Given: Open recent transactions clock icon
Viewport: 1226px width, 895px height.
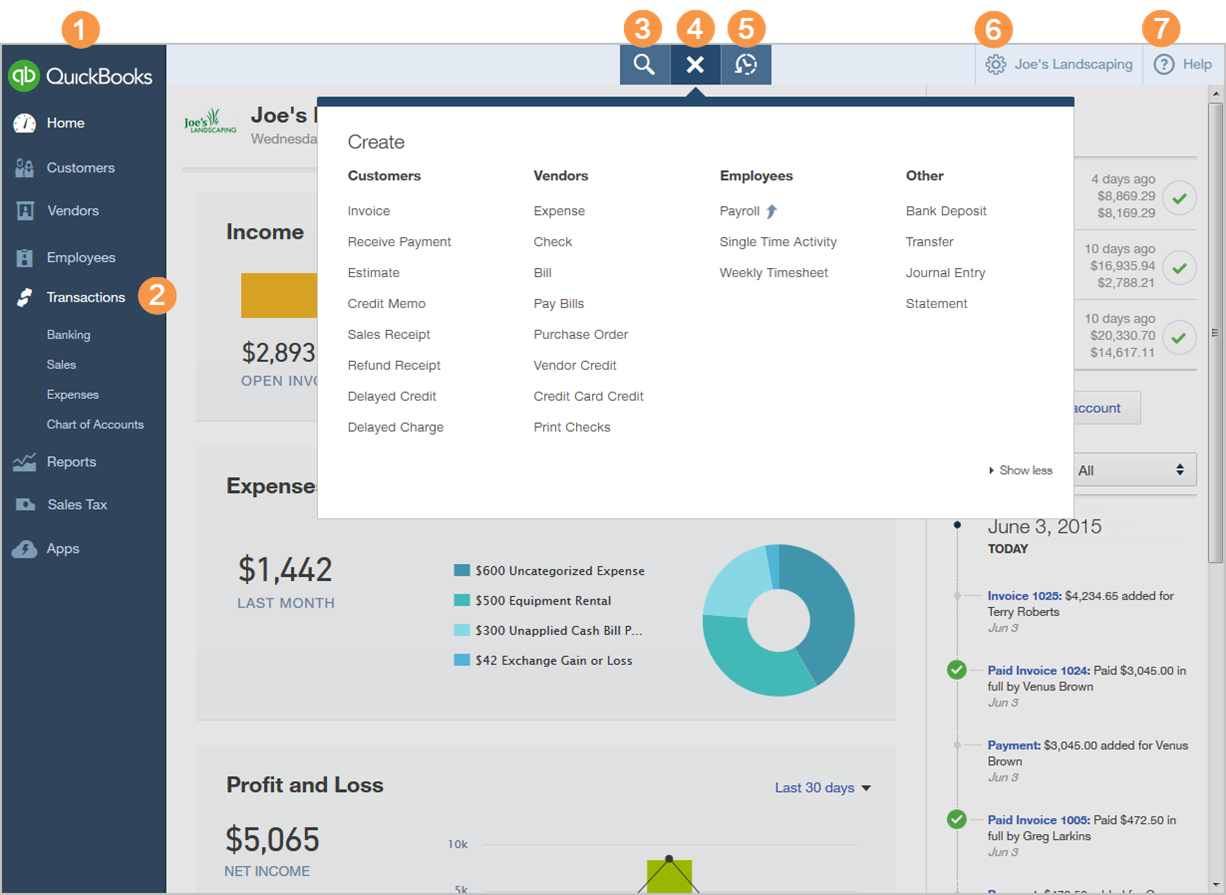Looking at the screenshot, I should (746, 65).
